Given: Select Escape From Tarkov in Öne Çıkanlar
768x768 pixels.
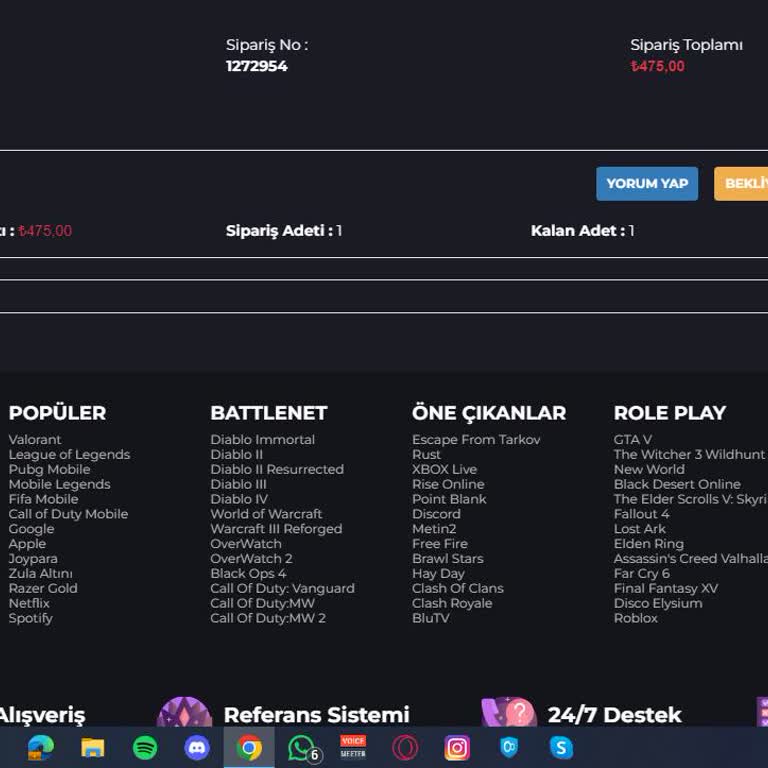Looking at the screenshot, I should coord(476,440).
